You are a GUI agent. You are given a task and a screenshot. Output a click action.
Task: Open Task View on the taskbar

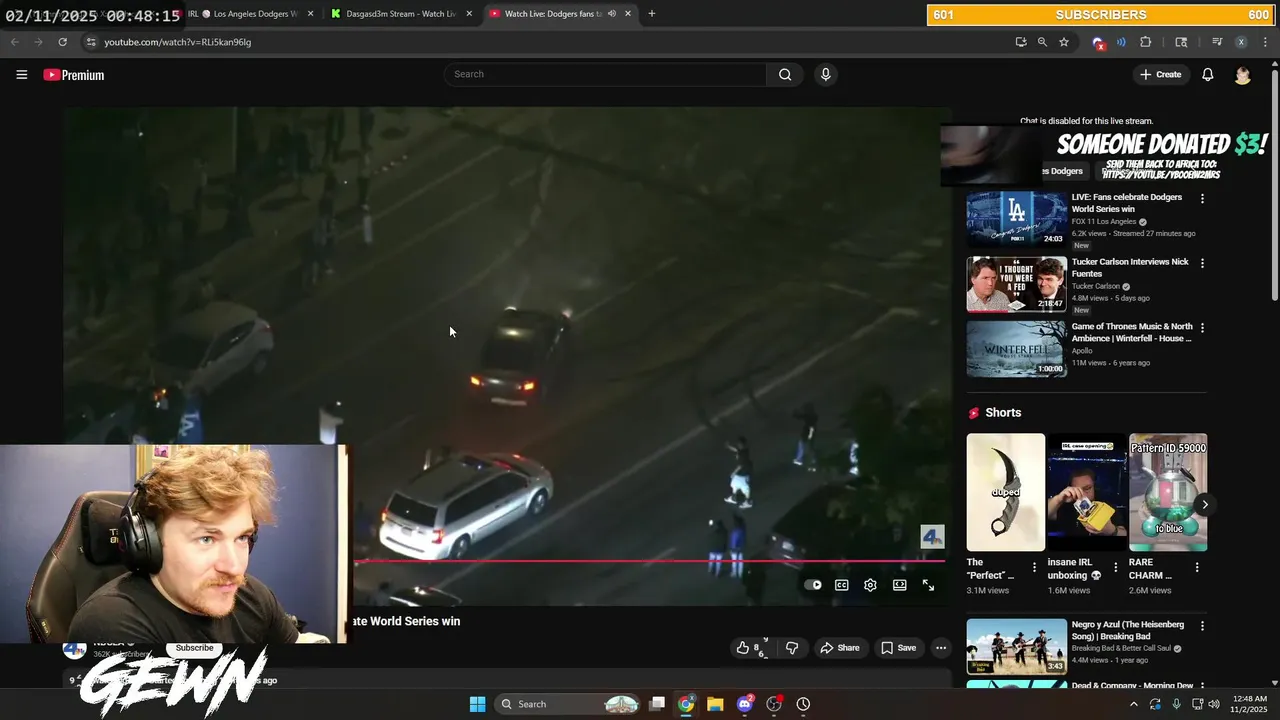pyautogui.click(x=657, y=704)
